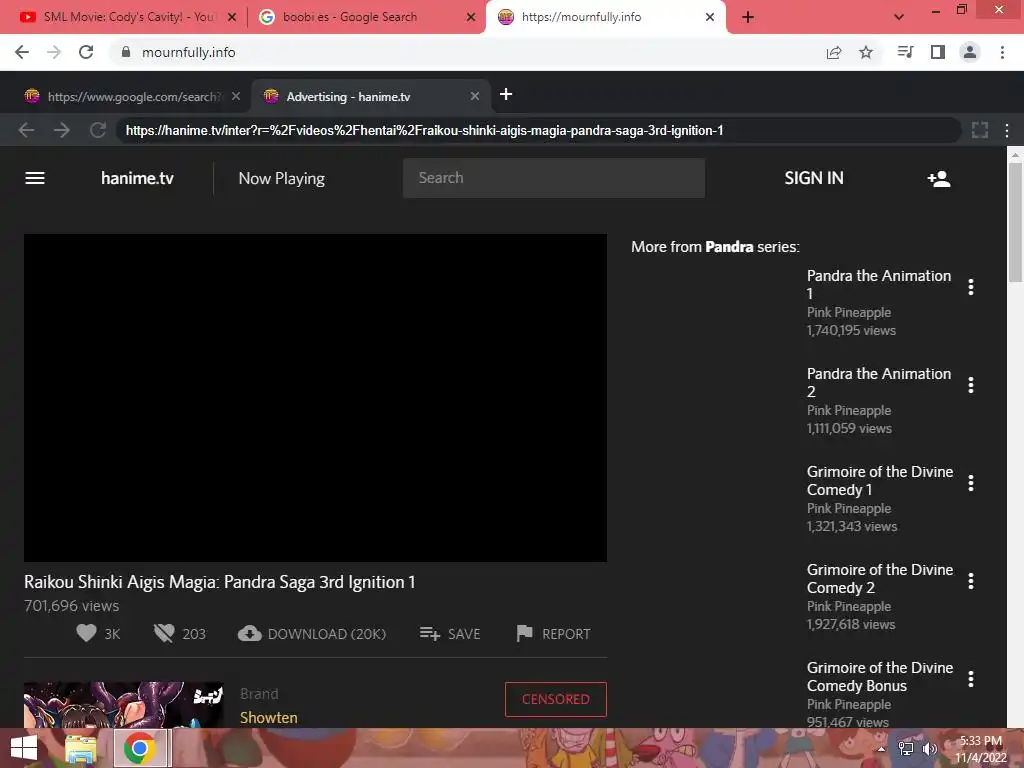Click the broken heart dislike icon showing 203

click(x=164, y=633)
